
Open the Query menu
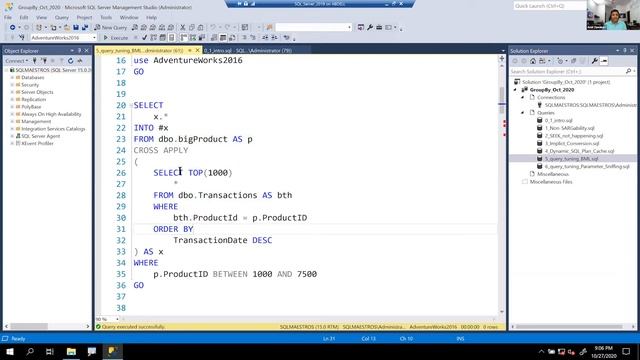(x=62, y=18)
